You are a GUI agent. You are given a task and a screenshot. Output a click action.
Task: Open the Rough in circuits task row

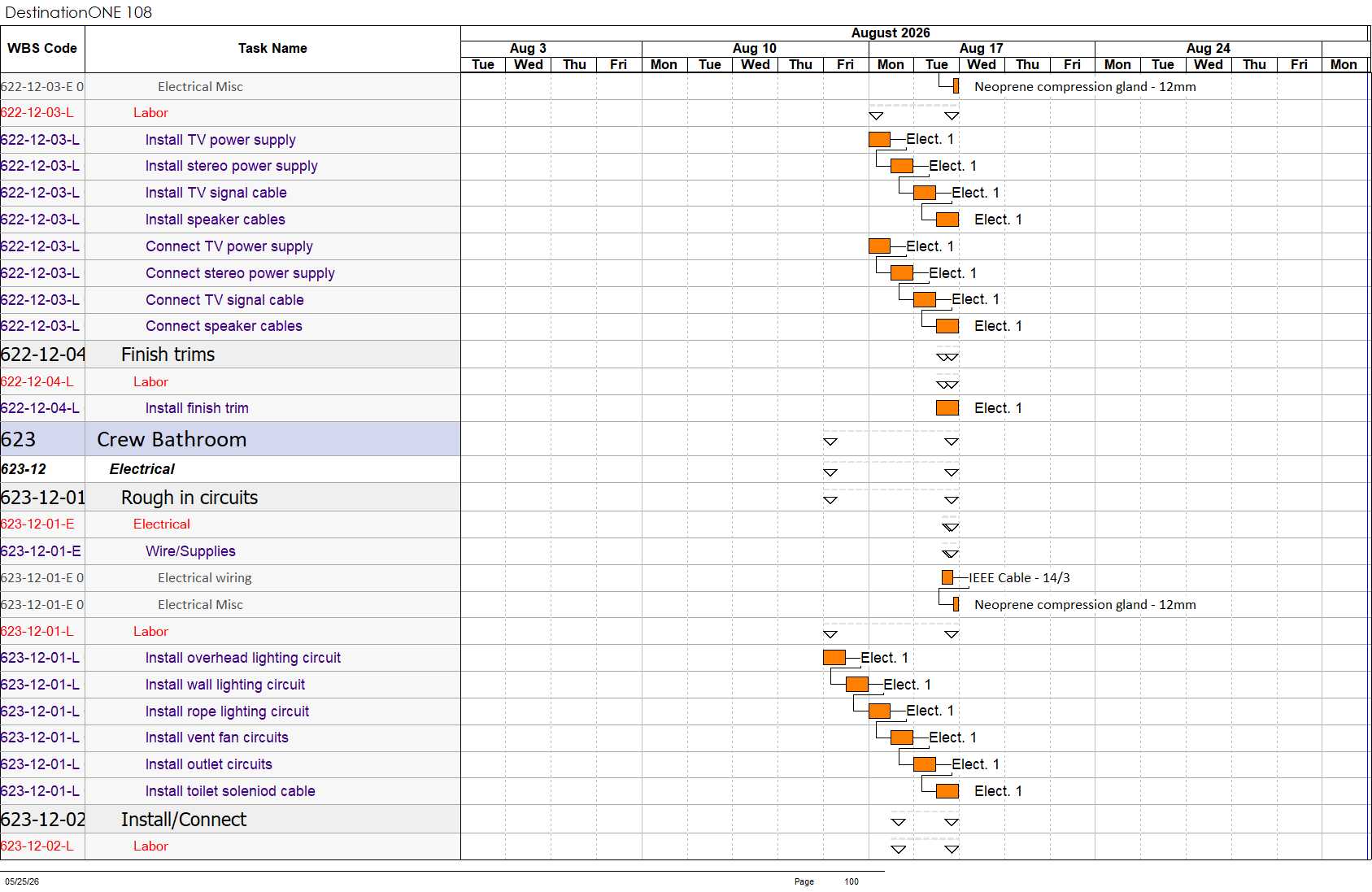click(x=230, y=497)
